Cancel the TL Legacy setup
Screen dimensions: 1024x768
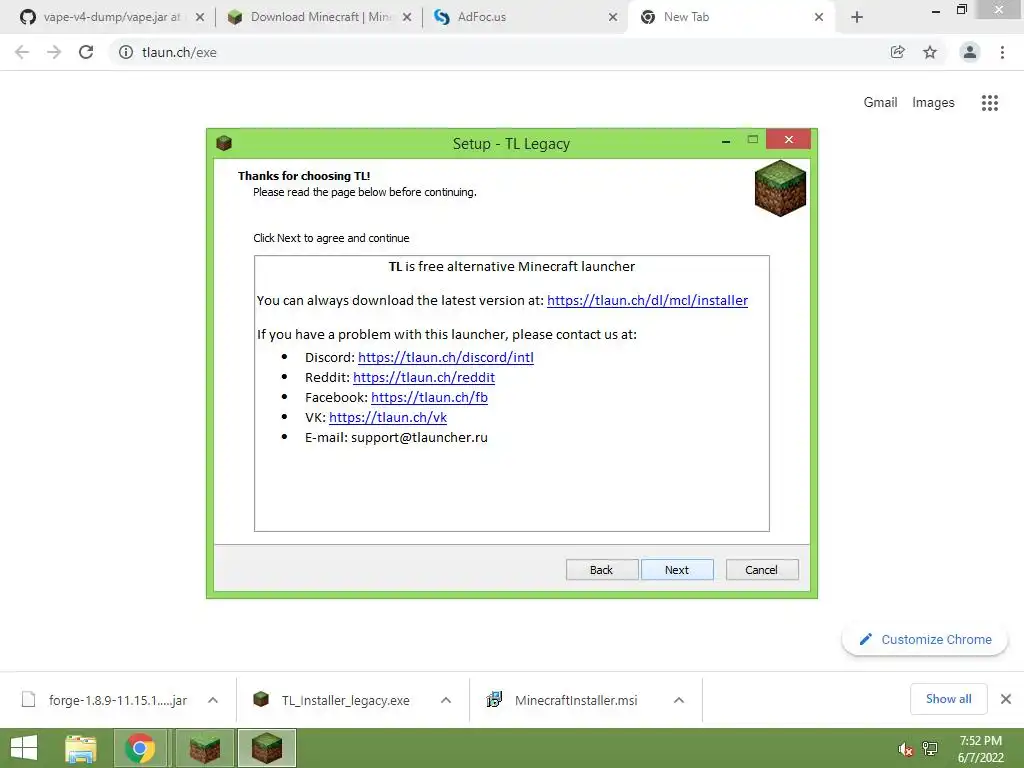tap(761, 569)
